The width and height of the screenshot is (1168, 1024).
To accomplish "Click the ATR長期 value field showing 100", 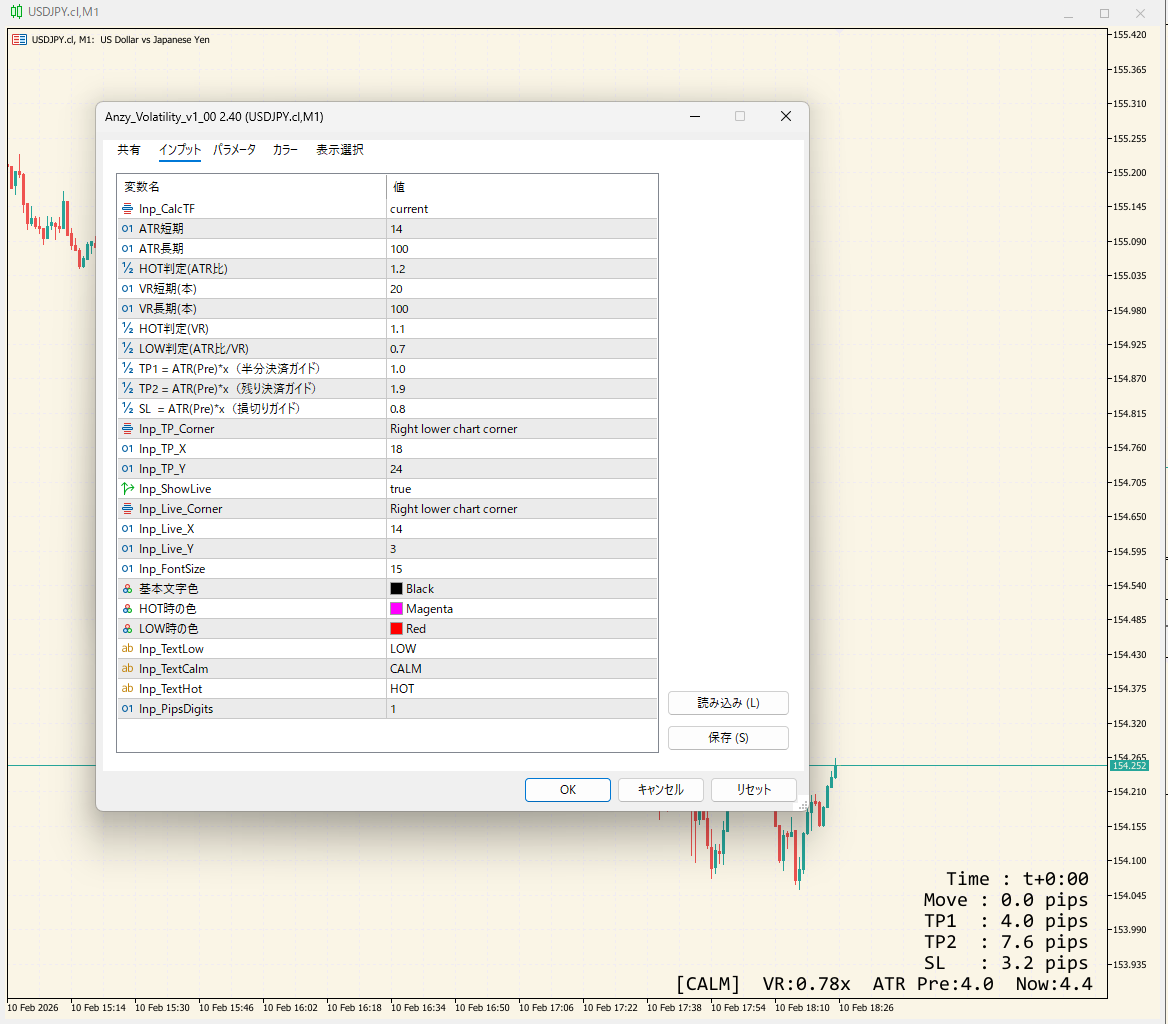I will tap(400, 249).
